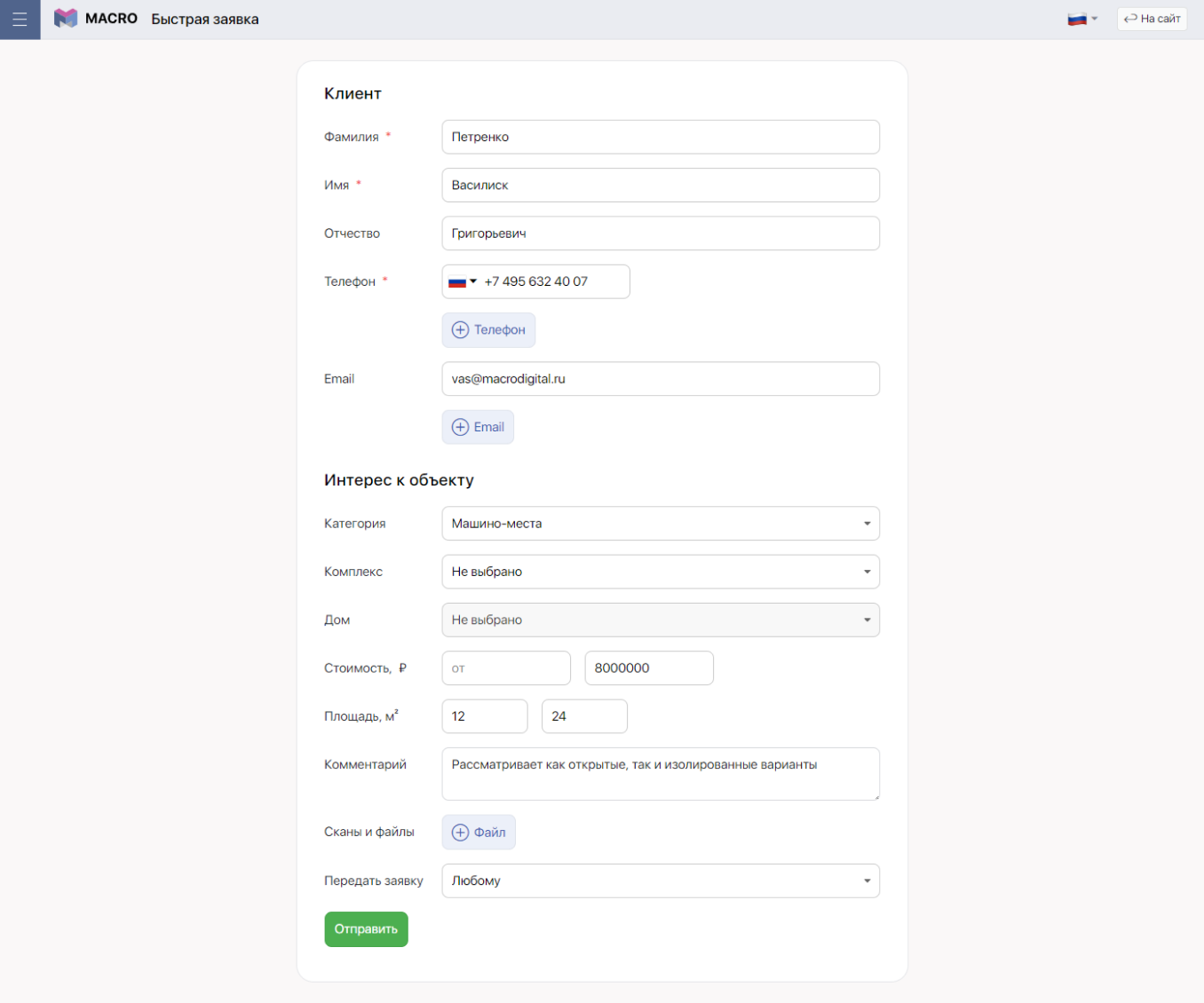Viewport: 1204px width, 1003px height.
Task: Click the Комментарий text area
Action: click(x=660, y=774)
